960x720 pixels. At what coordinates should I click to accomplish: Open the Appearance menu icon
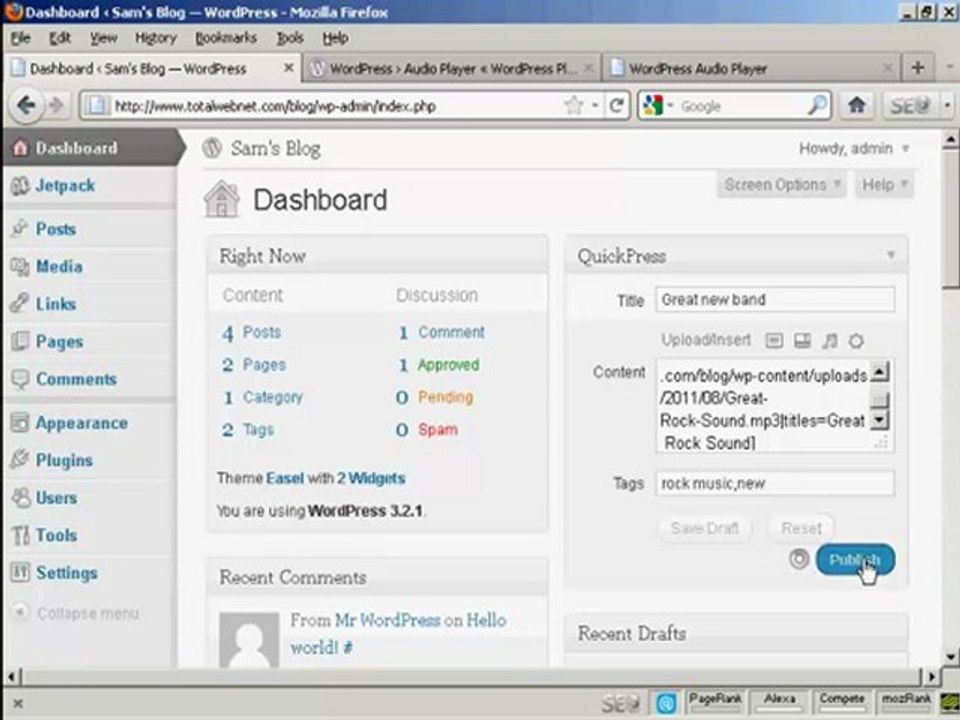20,422
